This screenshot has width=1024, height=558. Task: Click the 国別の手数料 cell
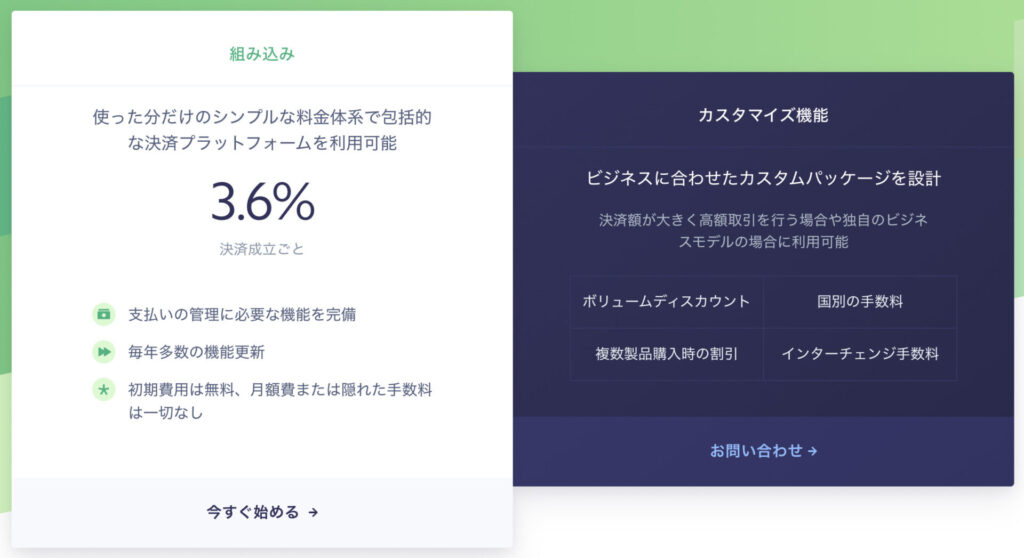pyautogui.click(x=860, y=301)
